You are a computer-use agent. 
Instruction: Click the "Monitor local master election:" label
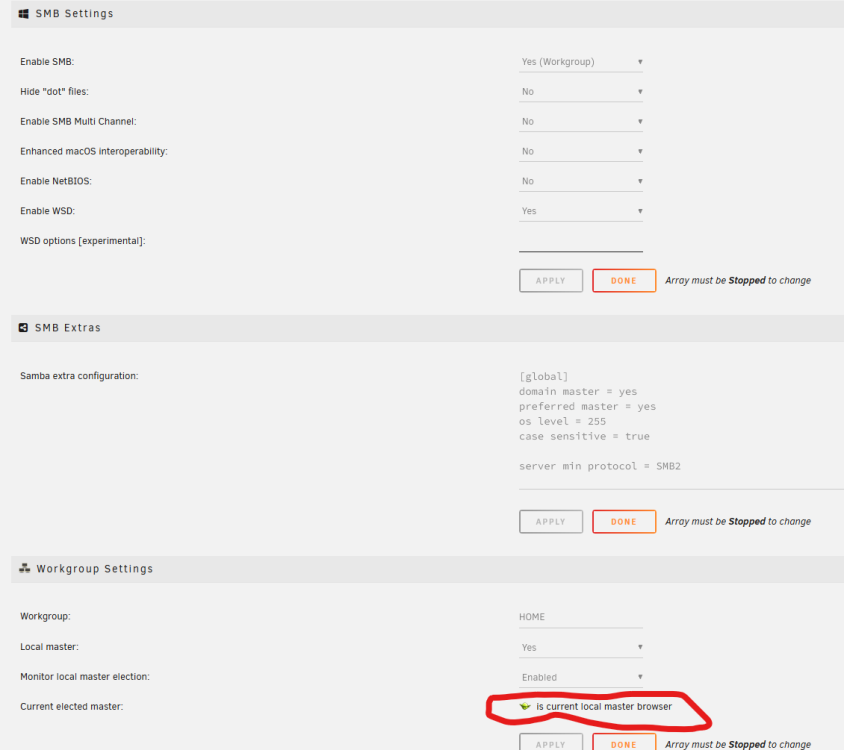point(85,677)
